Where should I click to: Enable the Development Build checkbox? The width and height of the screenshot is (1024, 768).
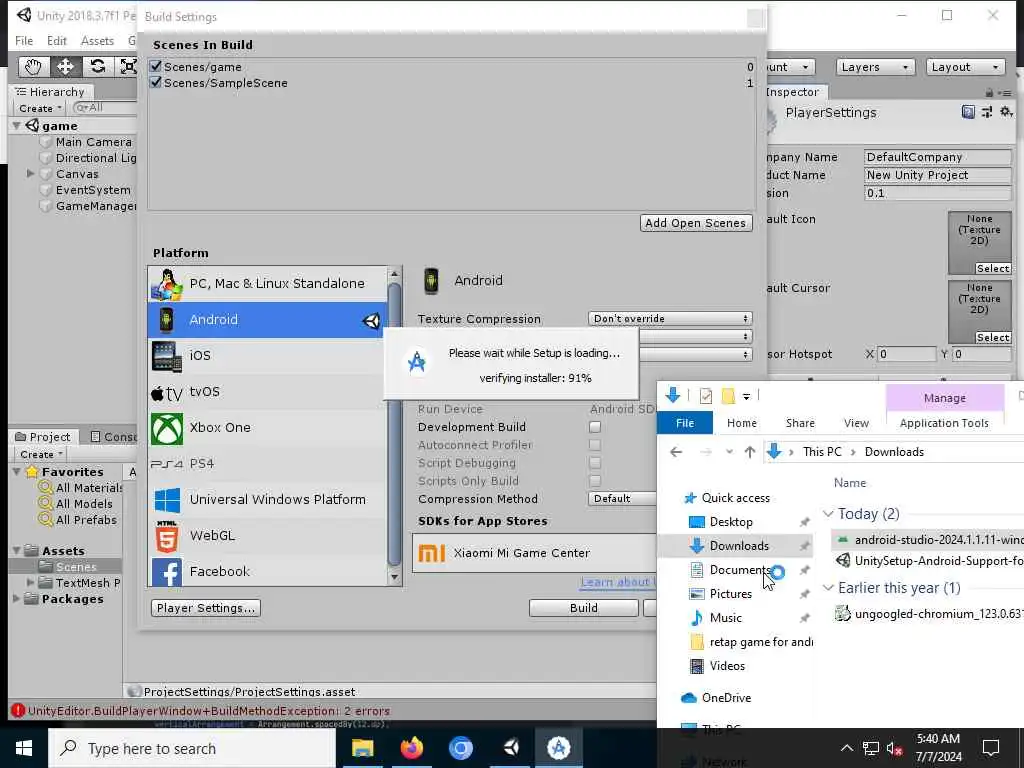pos(595,427)
